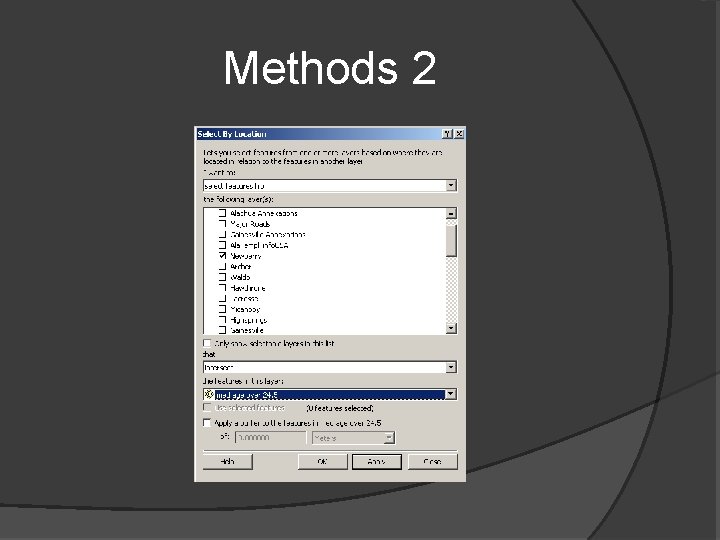
Task: Click the 'Newberry' layer name
Action: (x=246, y=256)
